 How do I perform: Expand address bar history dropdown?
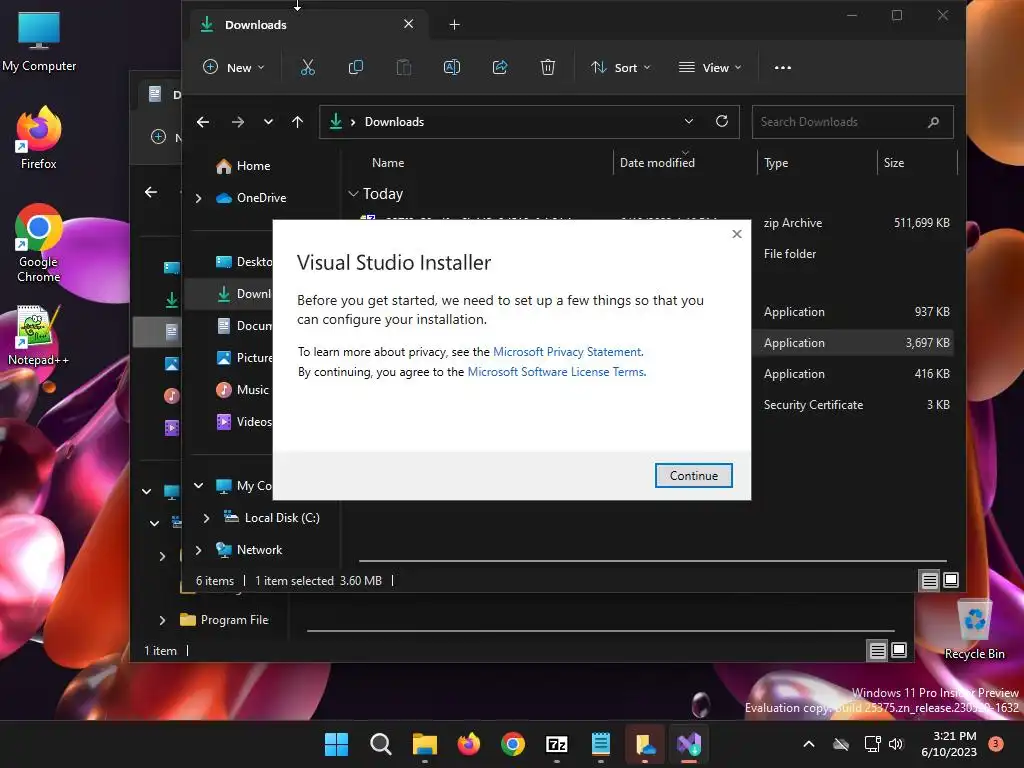click(688, 121)
